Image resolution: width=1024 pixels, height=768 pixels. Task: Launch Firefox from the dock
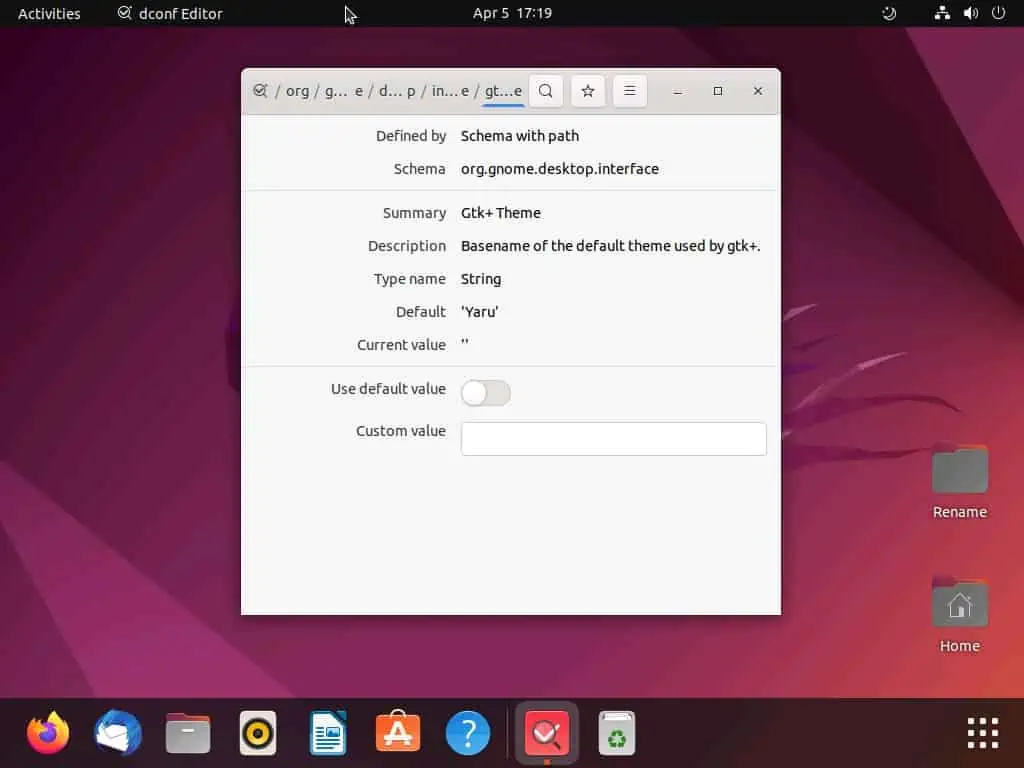(x=48, y=734)
